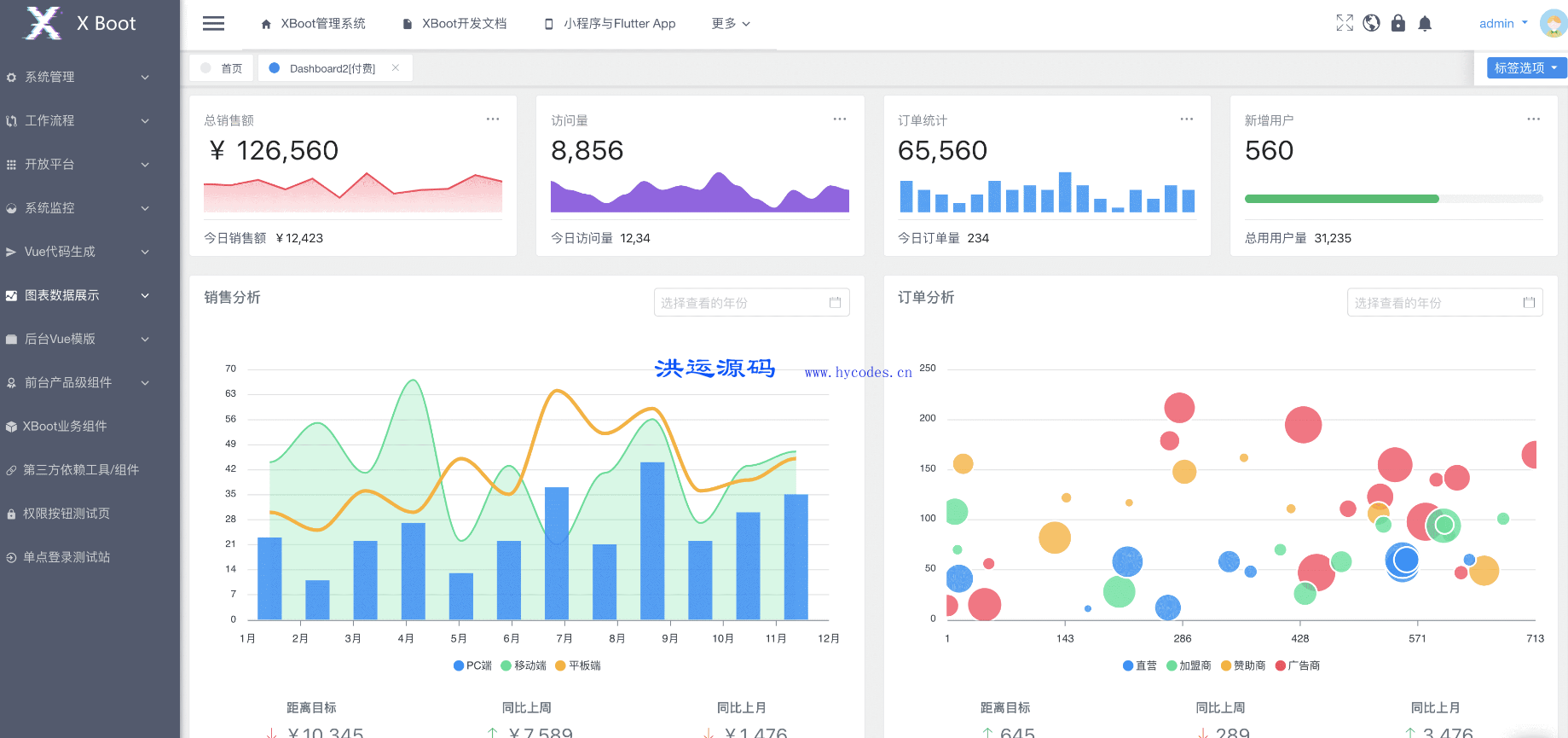Click the 订单统计 blue bar chart
This screenshot has height=738, width=1568.
click(1047, 192)
